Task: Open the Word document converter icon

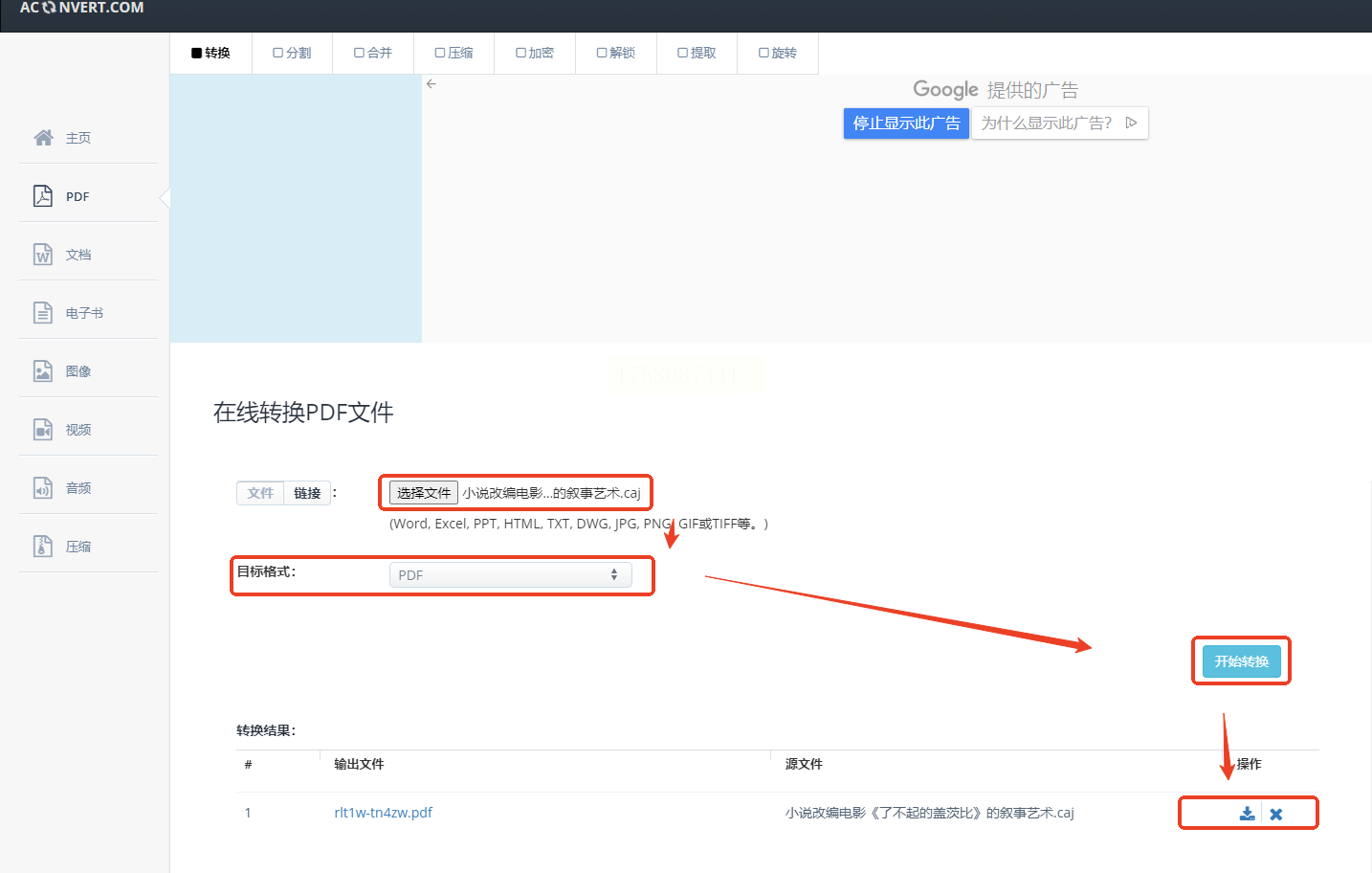Action: coord(43,255)
